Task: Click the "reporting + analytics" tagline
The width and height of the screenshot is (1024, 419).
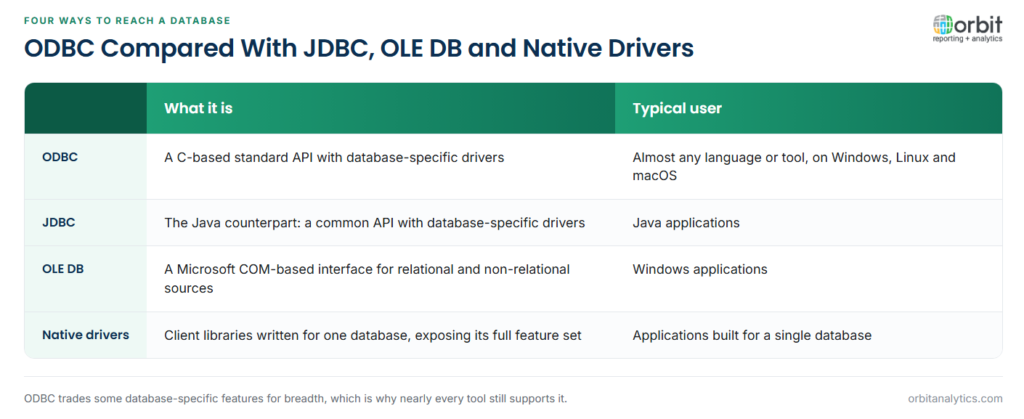Action: 967,39
